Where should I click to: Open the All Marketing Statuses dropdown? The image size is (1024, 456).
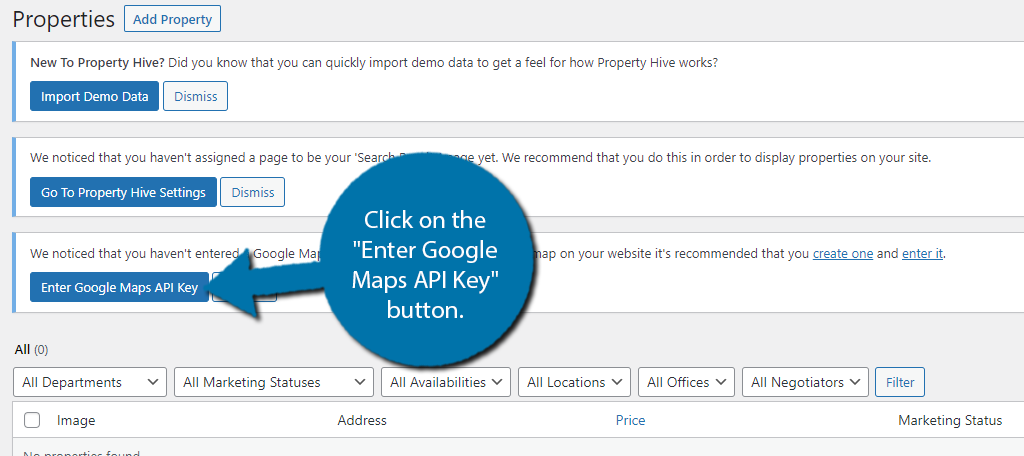[273, 382]
